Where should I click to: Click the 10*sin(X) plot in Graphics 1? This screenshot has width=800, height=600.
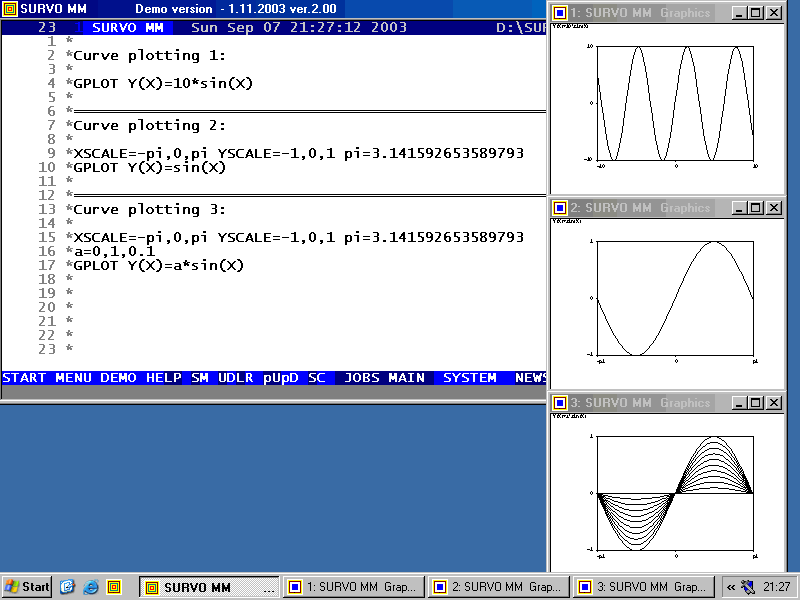pos(676,104)
